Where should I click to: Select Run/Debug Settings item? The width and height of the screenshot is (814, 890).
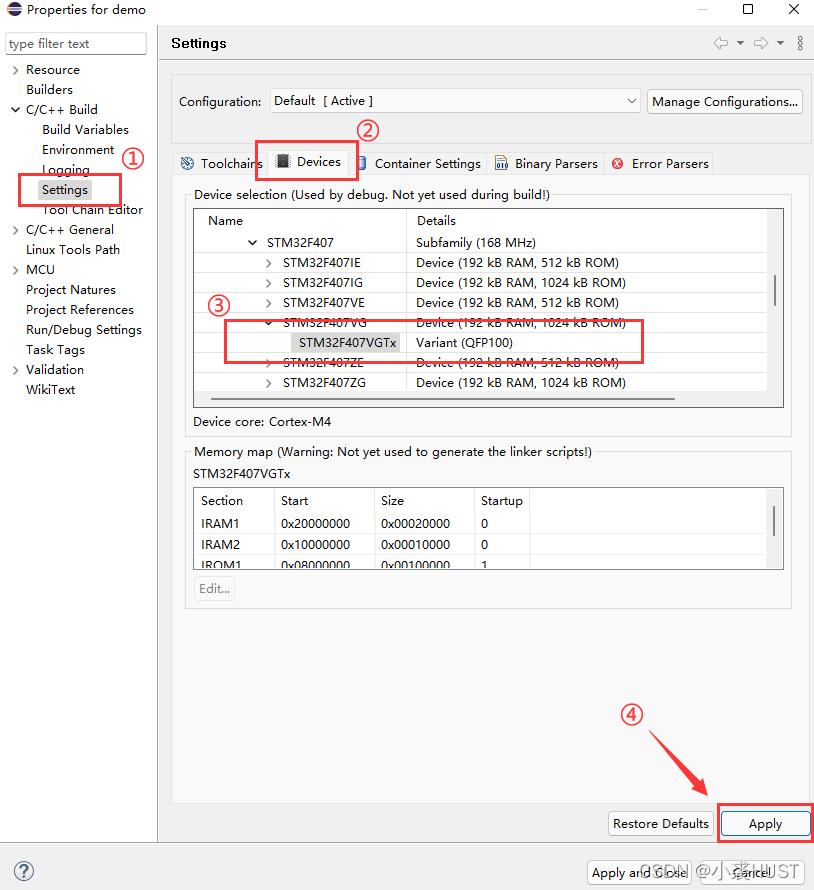(x=84, y=330)
